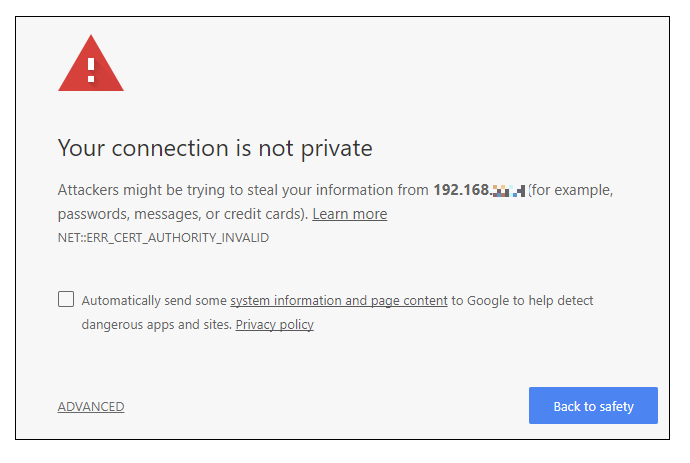Follow system information and page content link
690x463 pixels.
coord(339,300)
